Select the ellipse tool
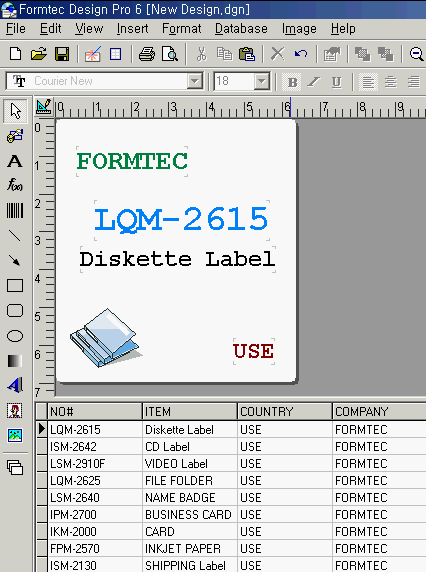This screenshot has width=426, height=572. coord(15,336)
